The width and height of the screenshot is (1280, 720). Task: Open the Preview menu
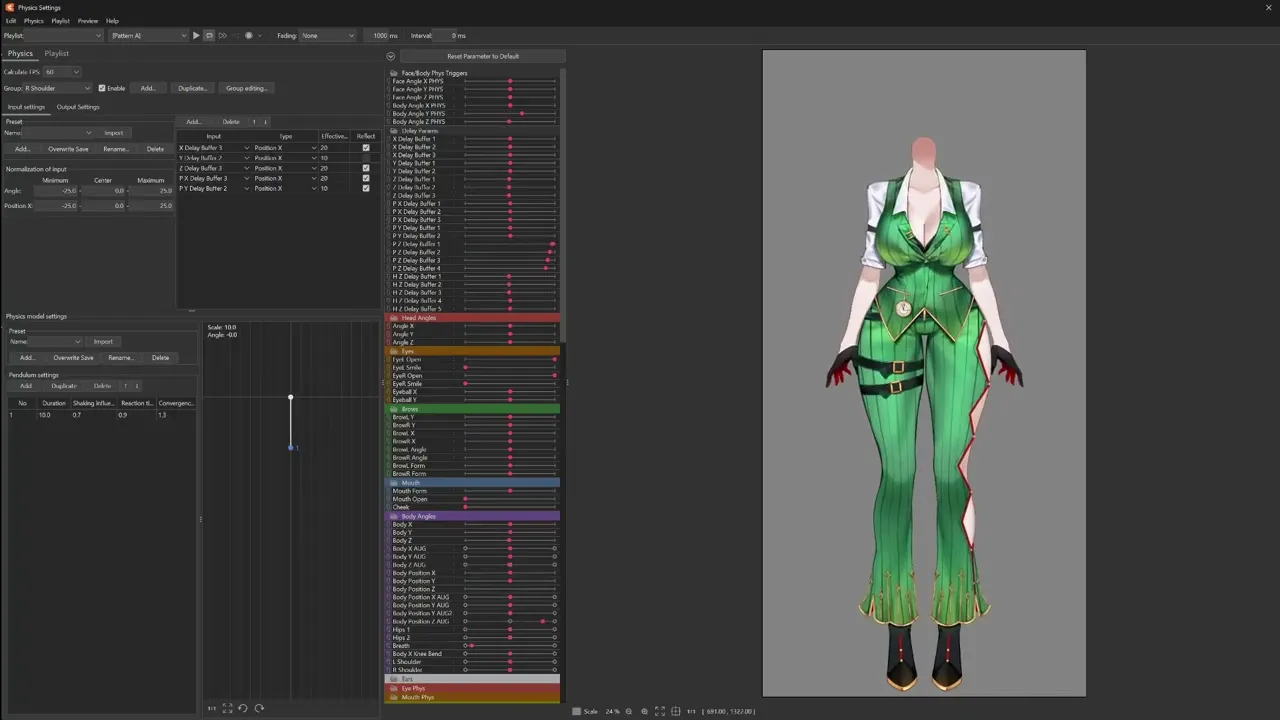[x=88, y=21]
